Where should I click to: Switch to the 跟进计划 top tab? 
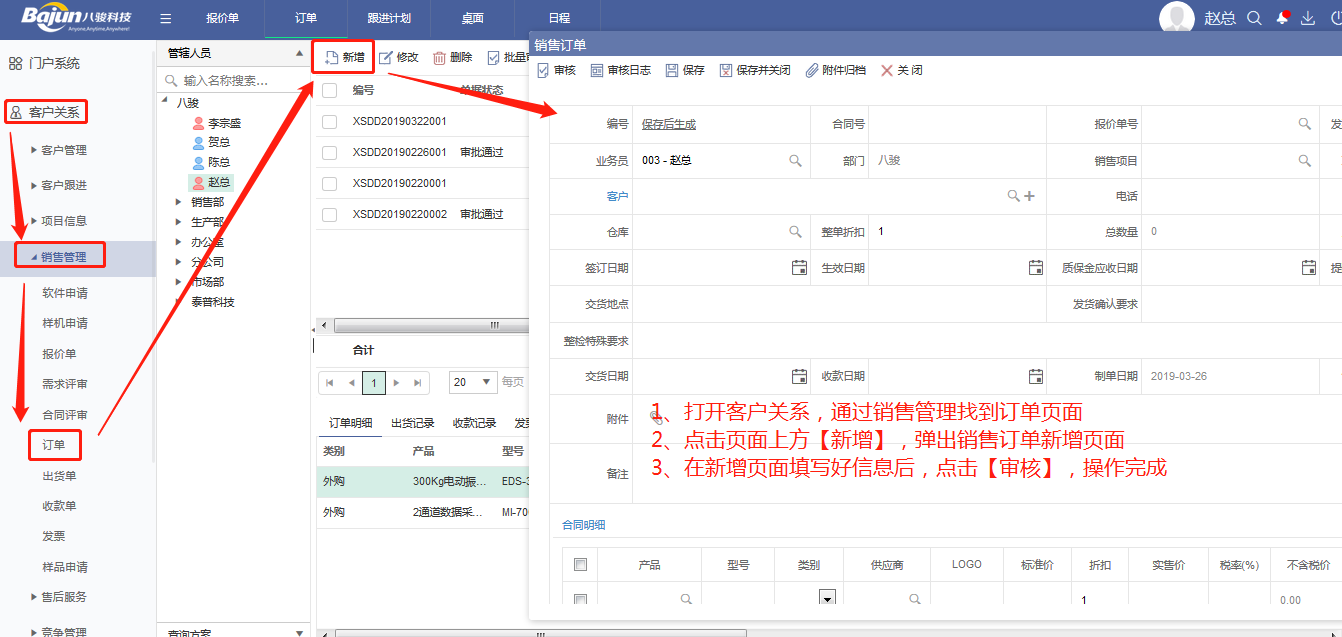point(387,18)
